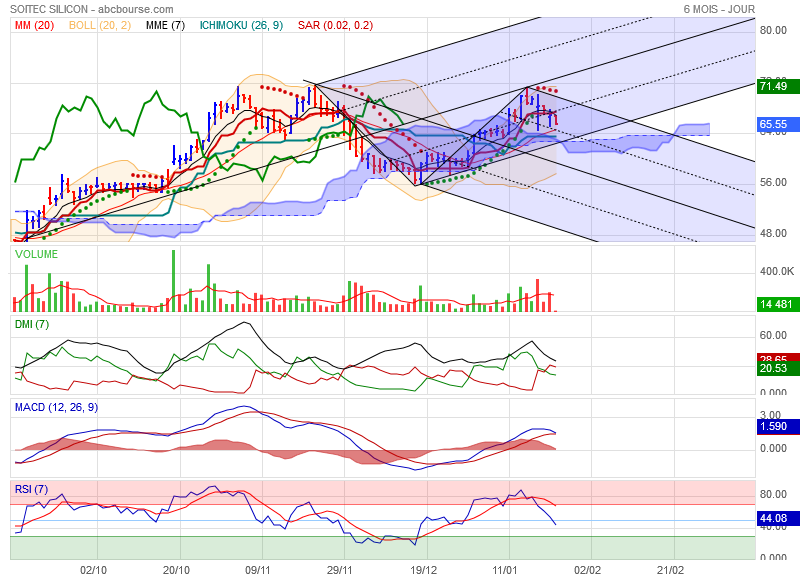Select the MM (20) legend entry
800x580 pixels.
click(35, 25)
